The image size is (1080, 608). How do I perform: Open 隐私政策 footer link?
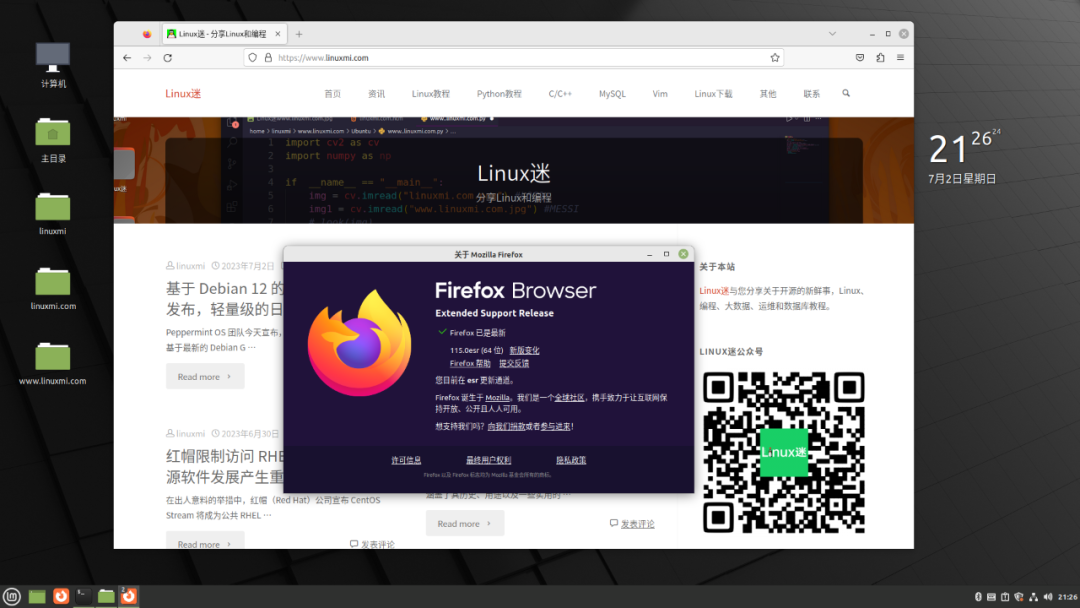(x=571, y=460)
